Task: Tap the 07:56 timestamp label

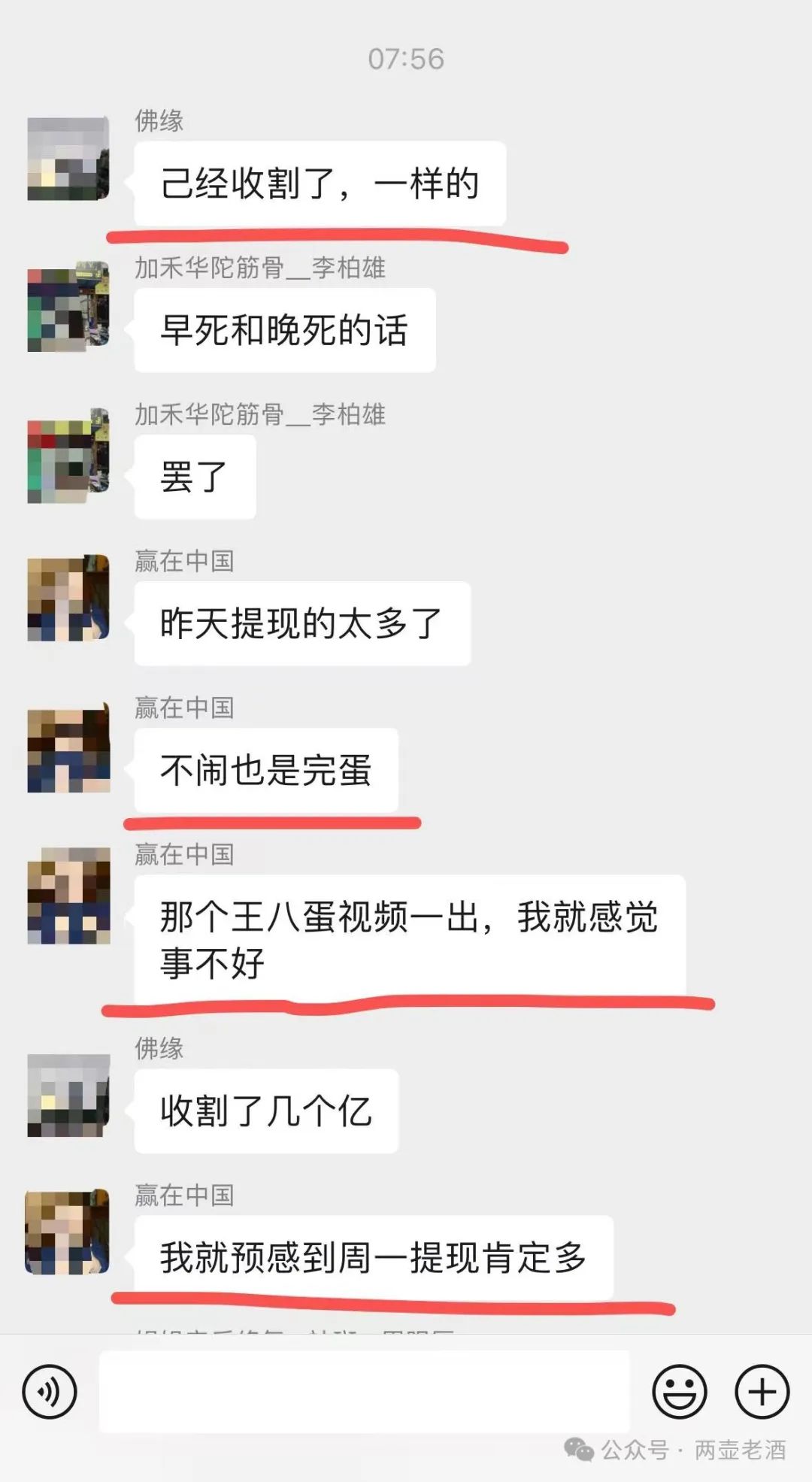Action: [x=406, y=59]
